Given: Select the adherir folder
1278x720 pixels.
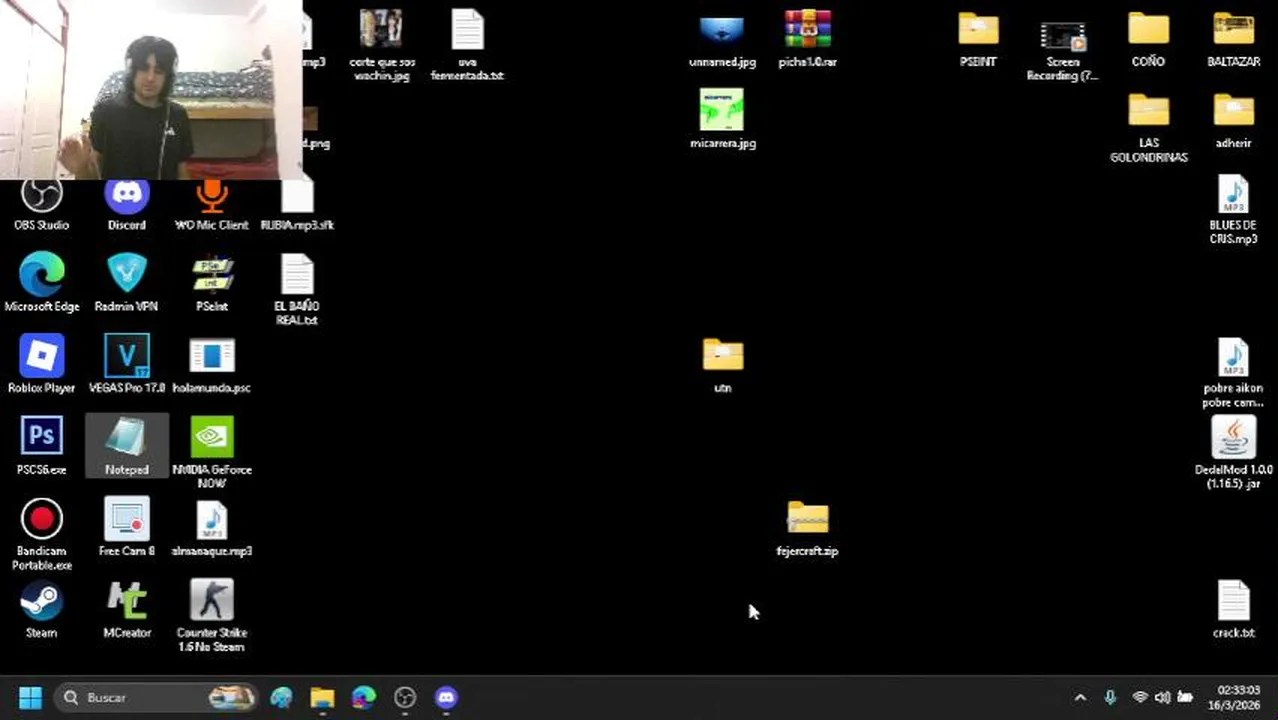Looking at the screenshot, I should point(1233,120).
